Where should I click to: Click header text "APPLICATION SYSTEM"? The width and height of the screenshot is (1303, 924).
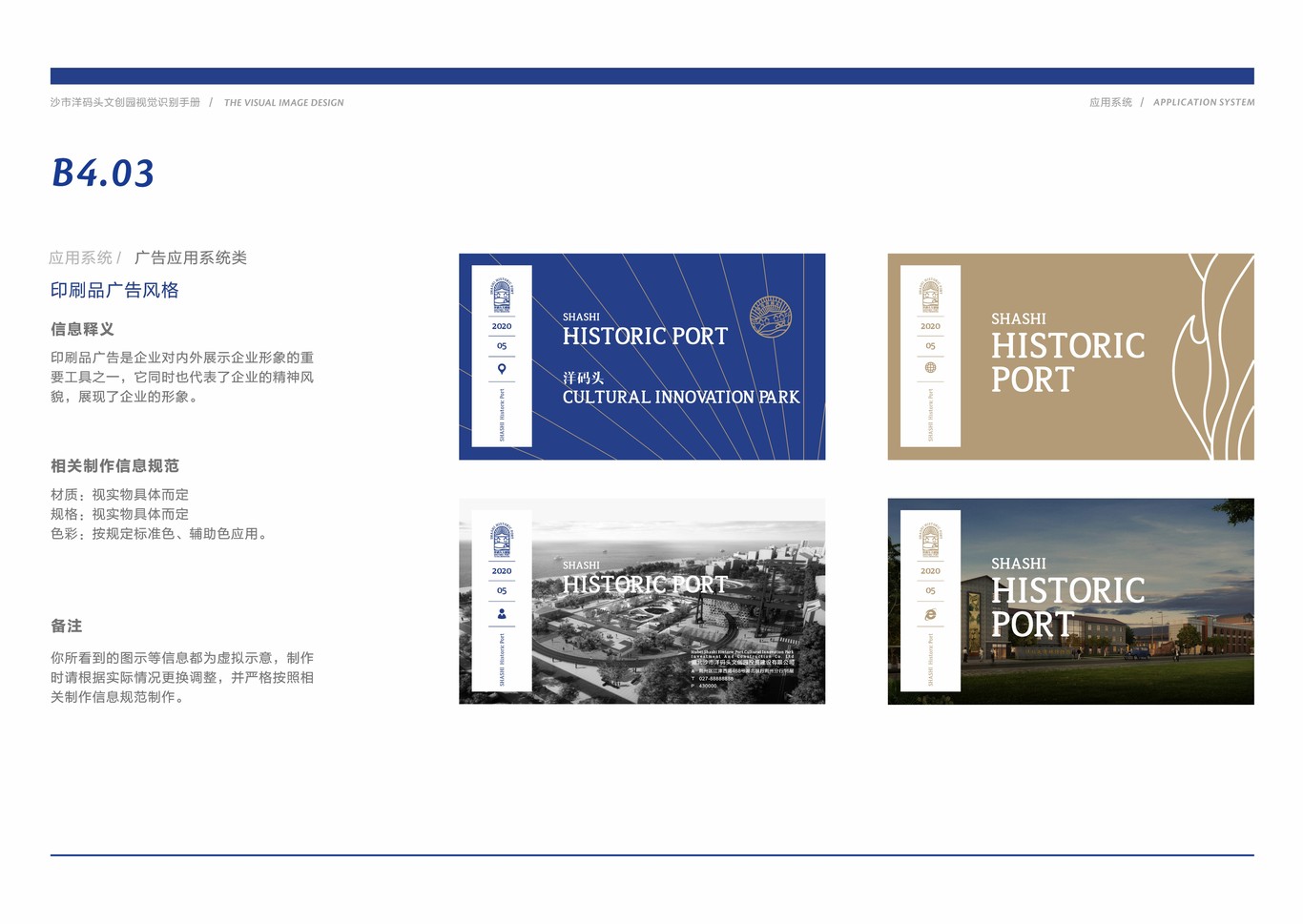pyautogui.click(x=1204, y=102)
